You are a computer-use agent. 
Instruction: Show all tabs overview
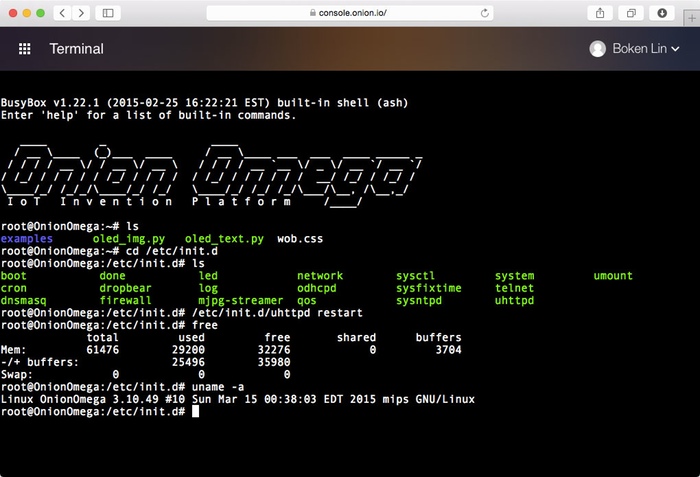(x=631, y=13)
